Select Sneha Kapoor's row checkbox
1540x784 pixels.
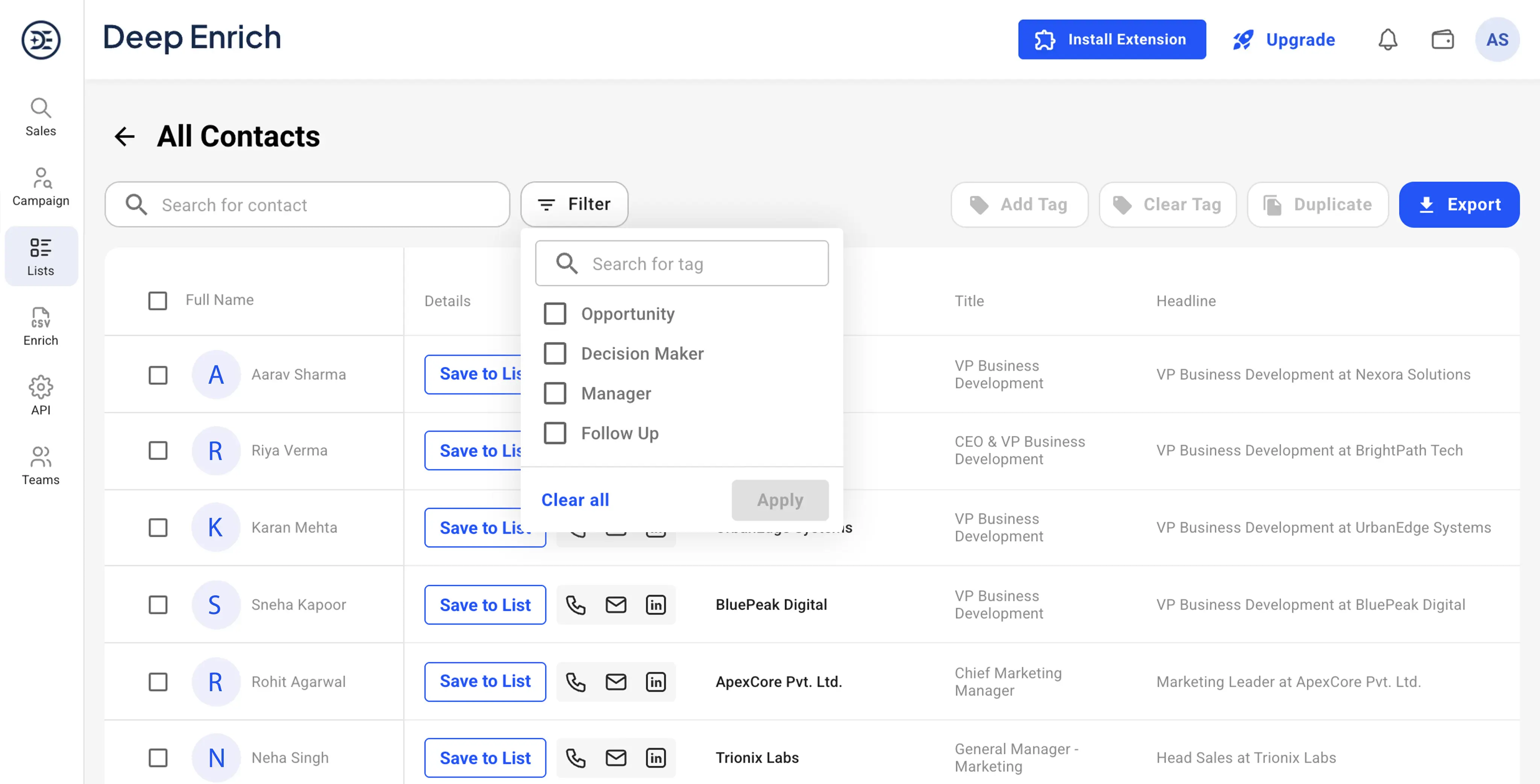(x=158, y=605)
